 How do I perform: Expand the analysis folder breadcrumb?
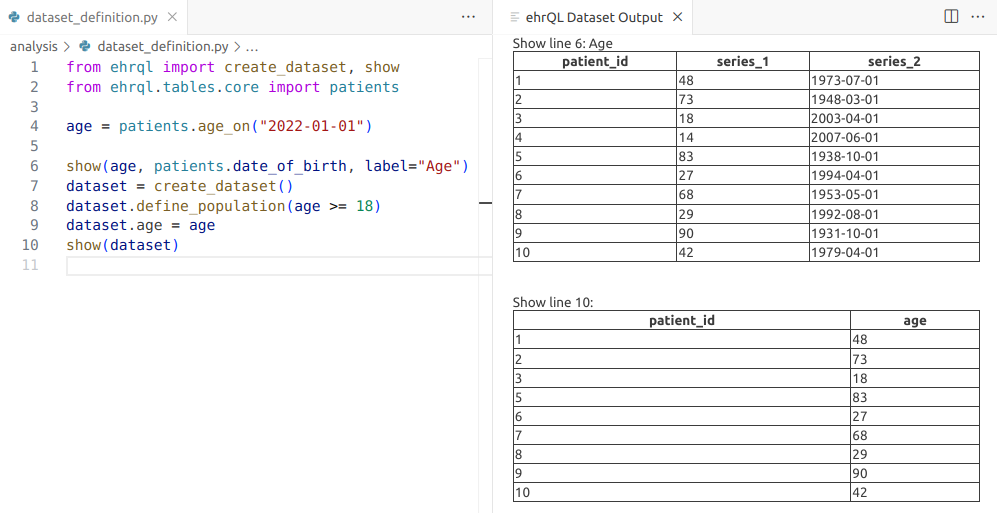coord(33,46)
